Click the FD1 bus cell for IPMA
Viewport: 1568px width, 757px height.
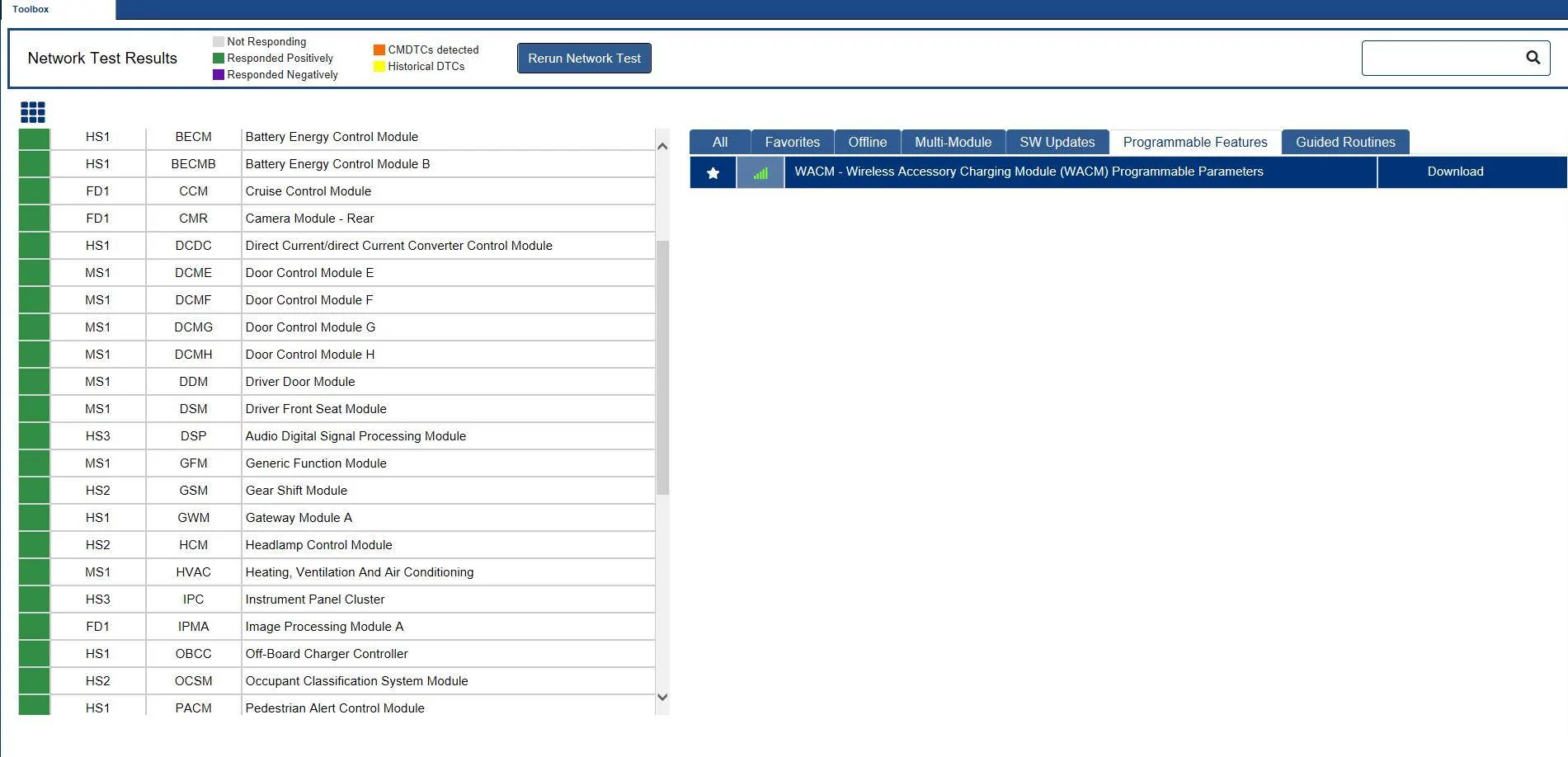point(98,627)
